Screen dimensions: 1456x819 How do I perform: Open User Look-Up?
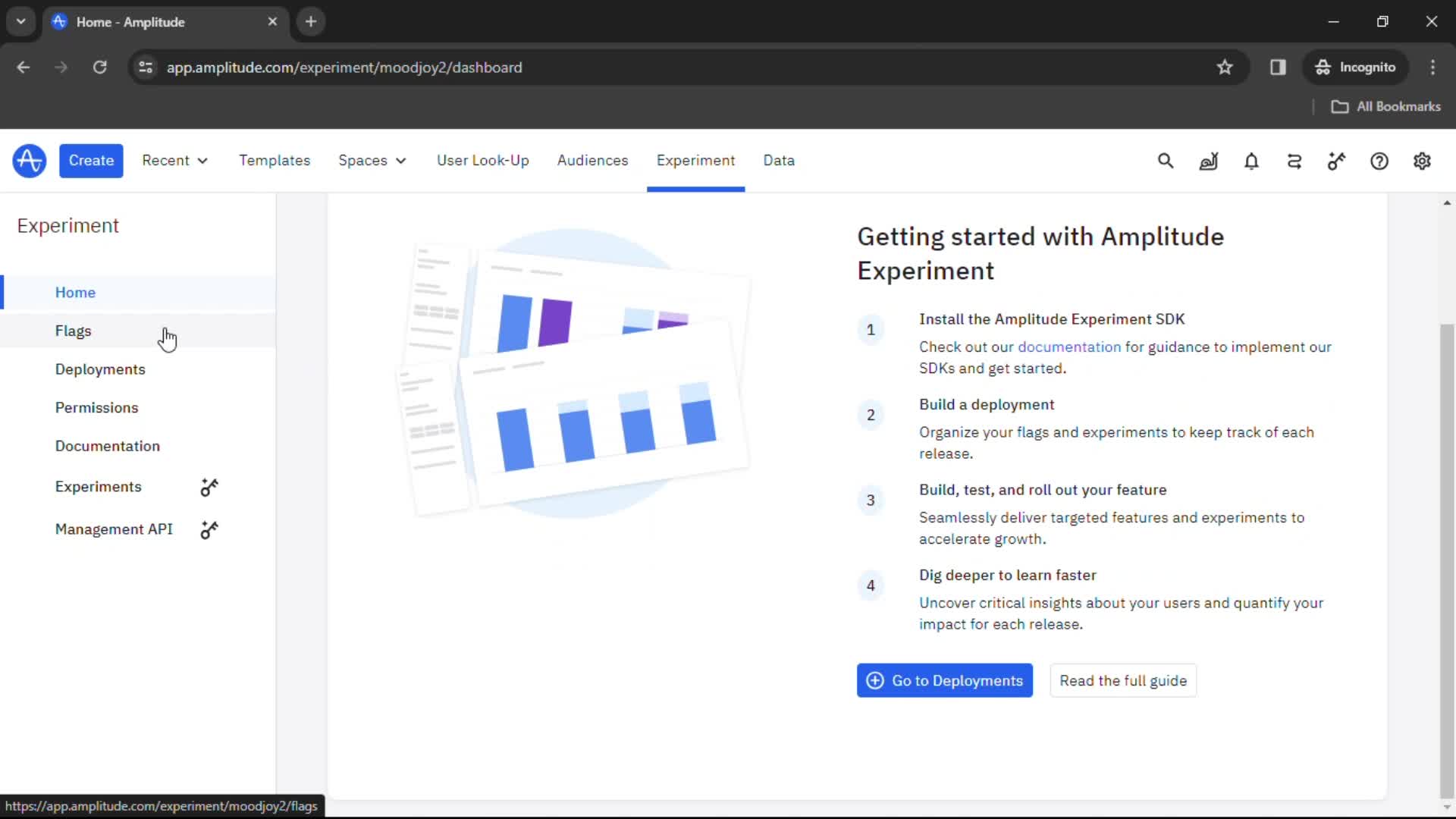[x=483, y=161]
